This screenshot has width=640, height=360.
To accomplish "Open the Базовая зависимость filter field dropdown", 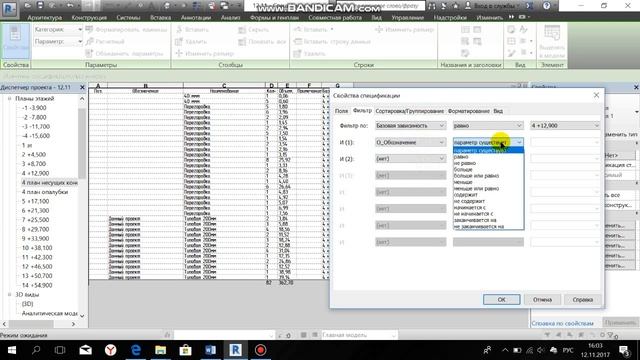I will pyautogui.click(x=411, y=126).
